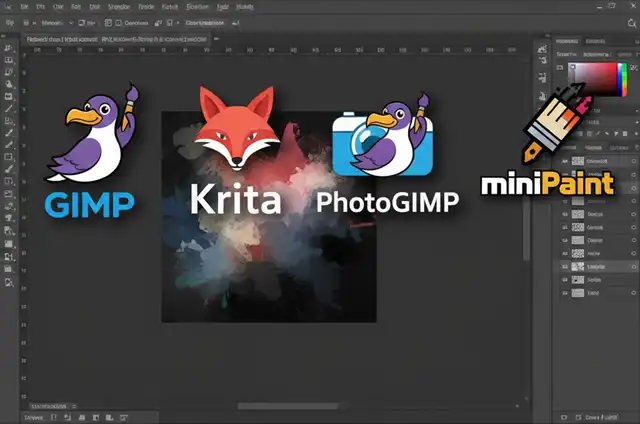Open the preset dropdown arrow in the options bar

coord(71,23)
